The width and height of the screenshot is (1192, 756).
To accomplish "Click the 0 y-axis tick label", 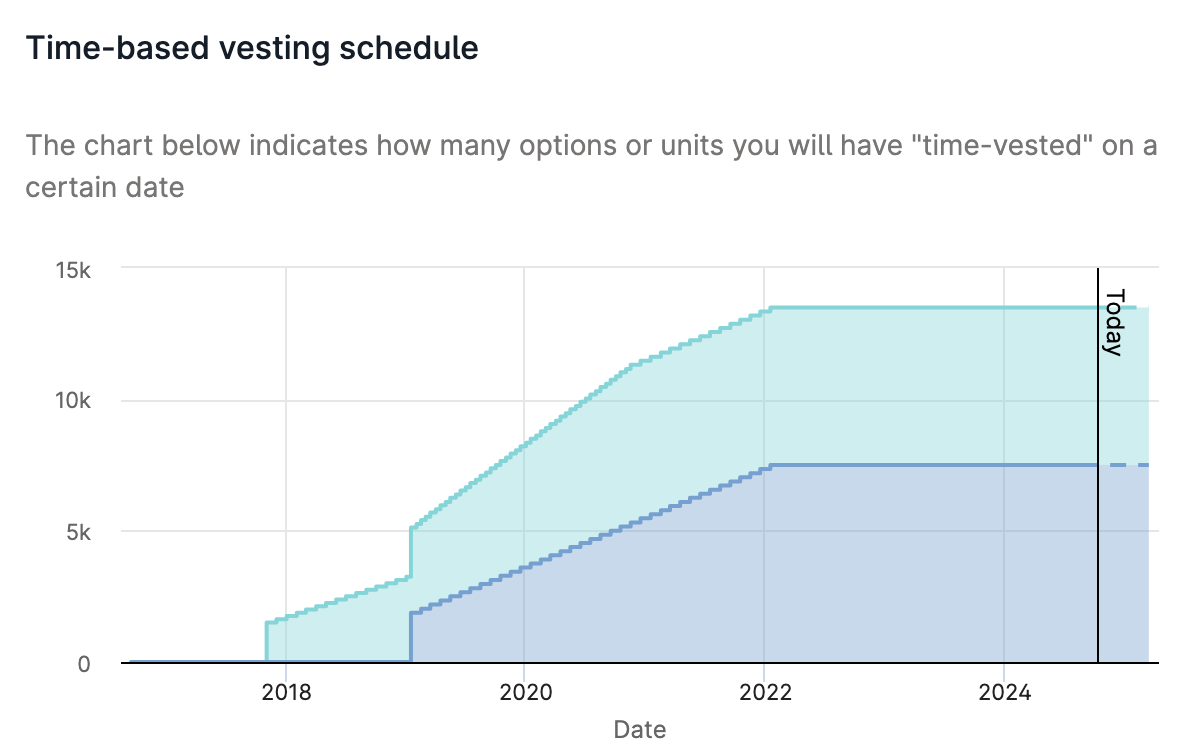I will click(84, 663).
